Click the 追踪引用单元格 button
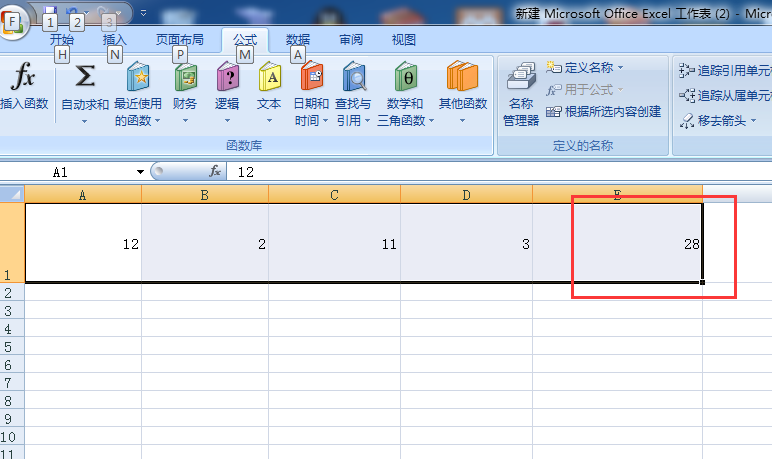772x459 pixels. pos(725,70)
